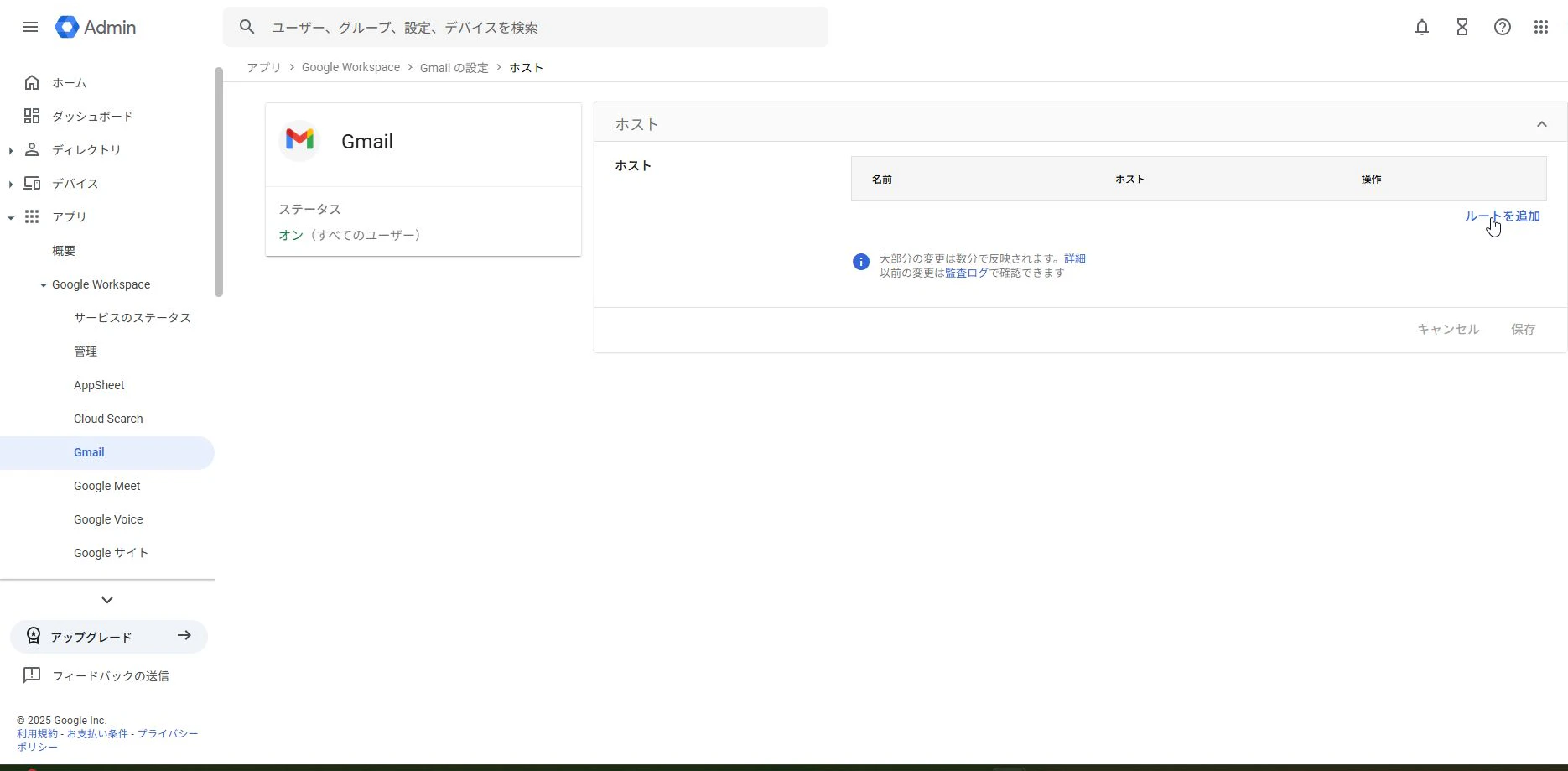Click the feedback icon
The image size is (1568, 771).
(32, 675)
